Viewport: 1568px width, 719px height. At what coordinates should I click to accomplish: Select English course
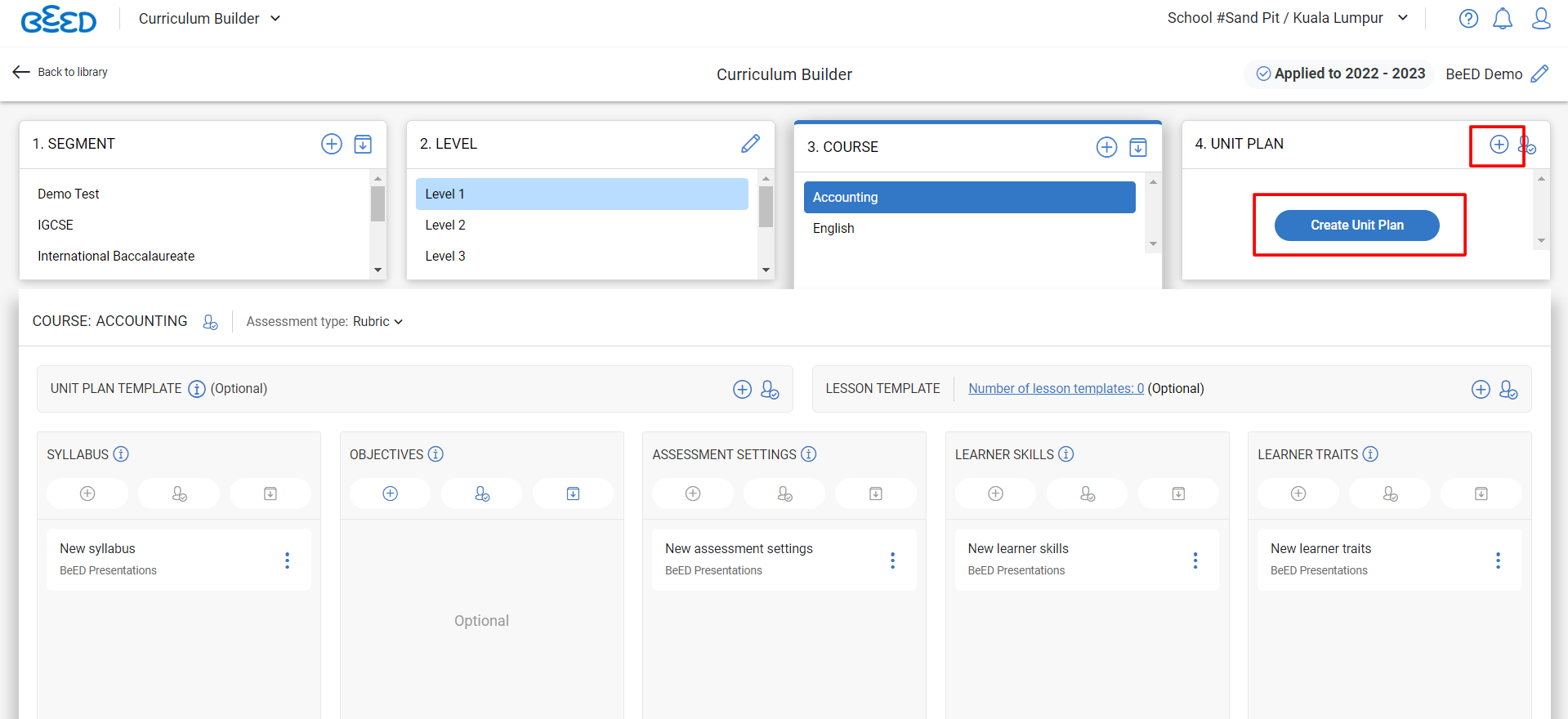(x=970, y=229)
